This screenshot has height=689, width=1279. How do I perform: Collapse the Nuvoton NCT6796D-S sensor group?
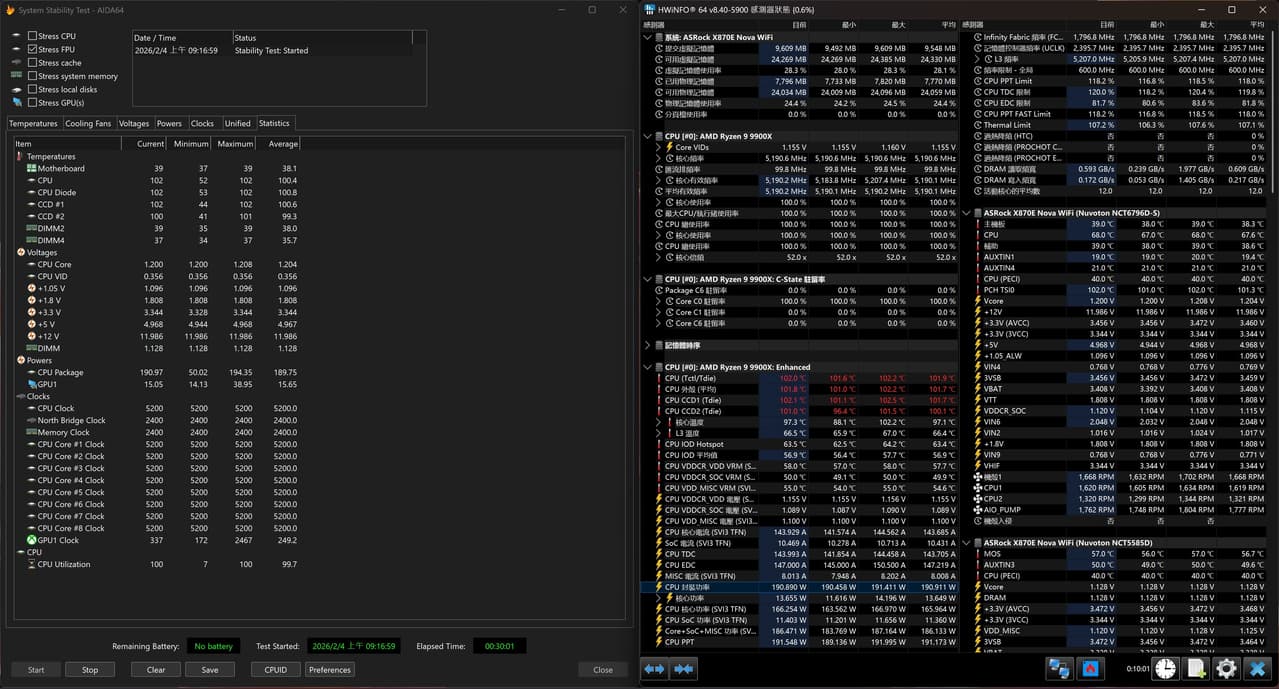[x=967, y=213]
